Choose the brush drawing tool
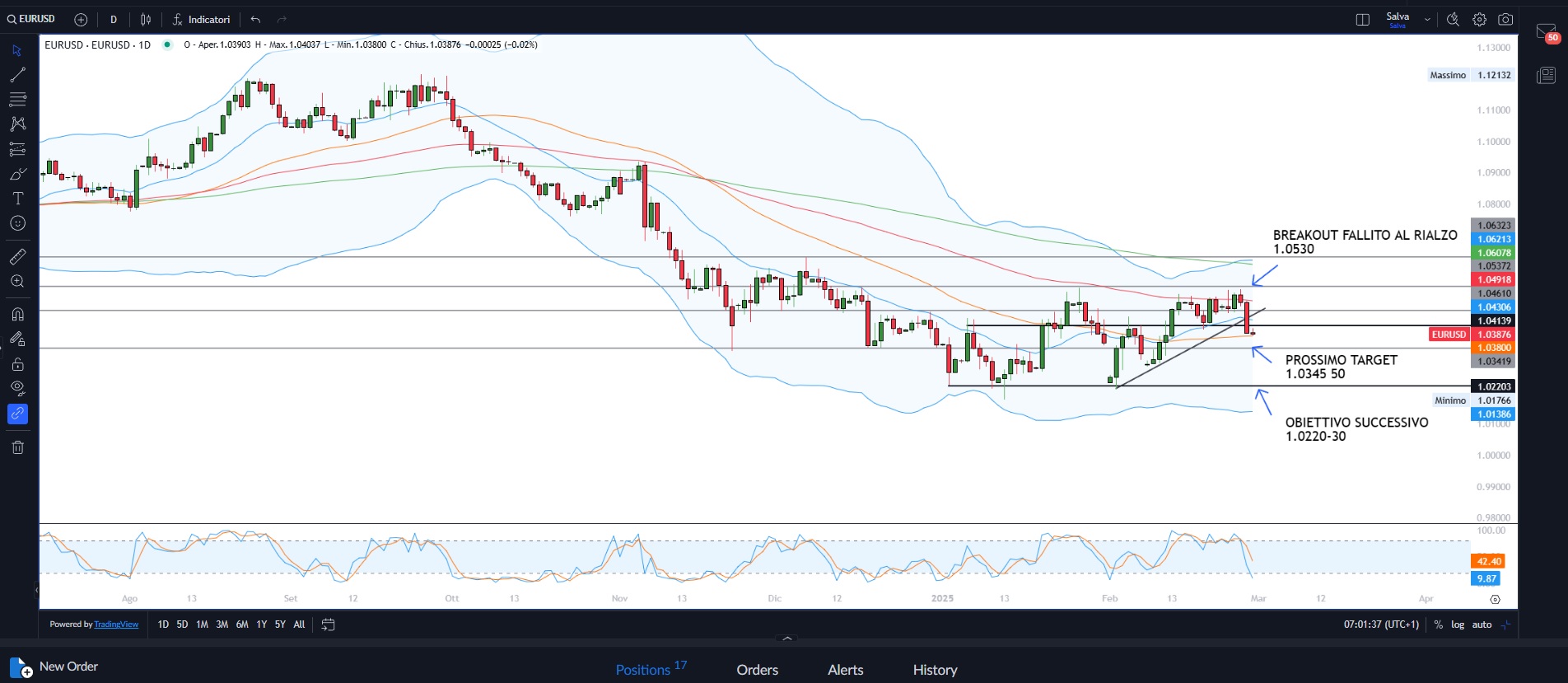The height and width of the screenshot is (683, 1568). click(x=17, y=174)
